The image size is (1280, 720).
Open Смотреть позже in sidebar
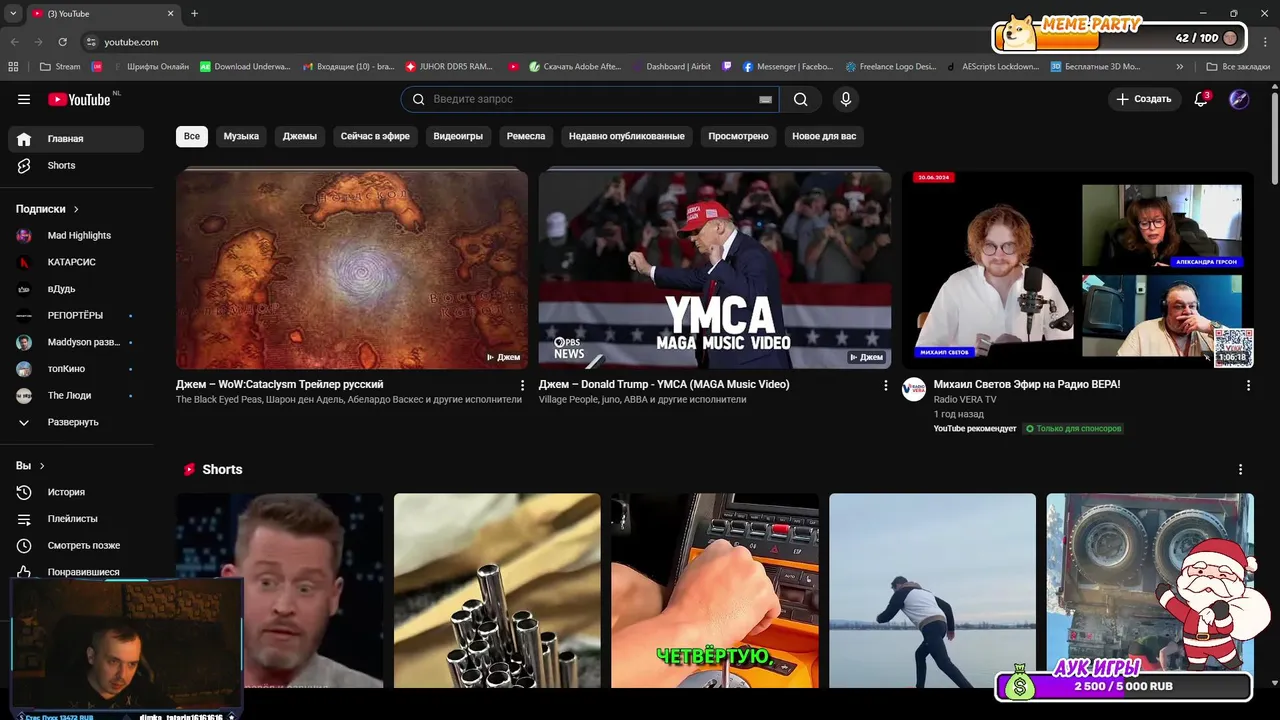click(x=76, y=545)
